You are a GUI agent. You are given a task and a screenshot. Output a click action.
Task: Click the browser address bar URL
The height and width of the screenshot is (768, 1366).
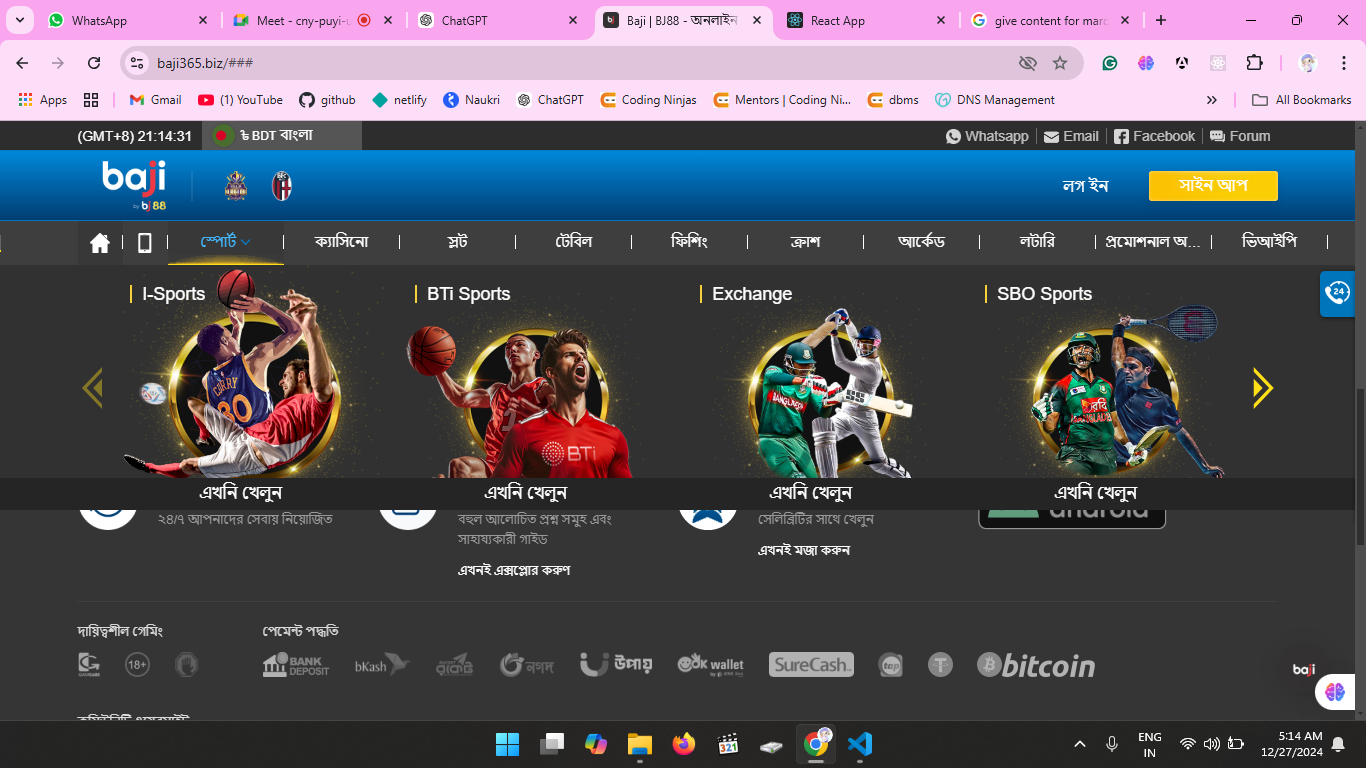click(205, 63)
